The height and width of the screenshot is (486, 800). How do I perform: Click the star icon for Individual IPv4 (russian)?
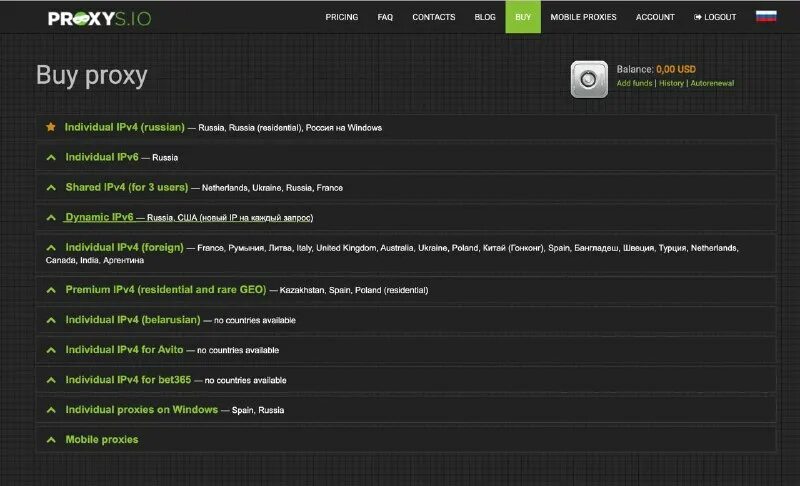coord(51,127)
